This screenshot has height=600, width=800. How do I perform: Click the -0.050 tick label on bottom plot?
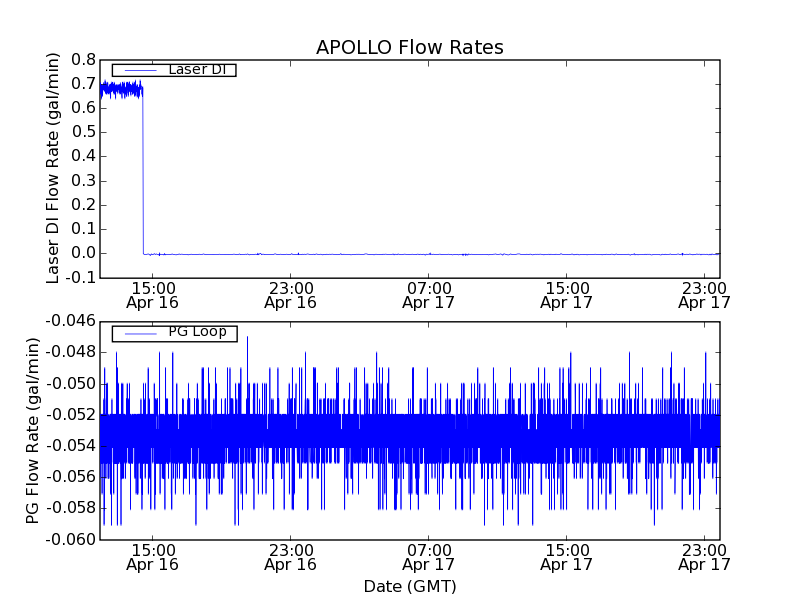point(70,384)
